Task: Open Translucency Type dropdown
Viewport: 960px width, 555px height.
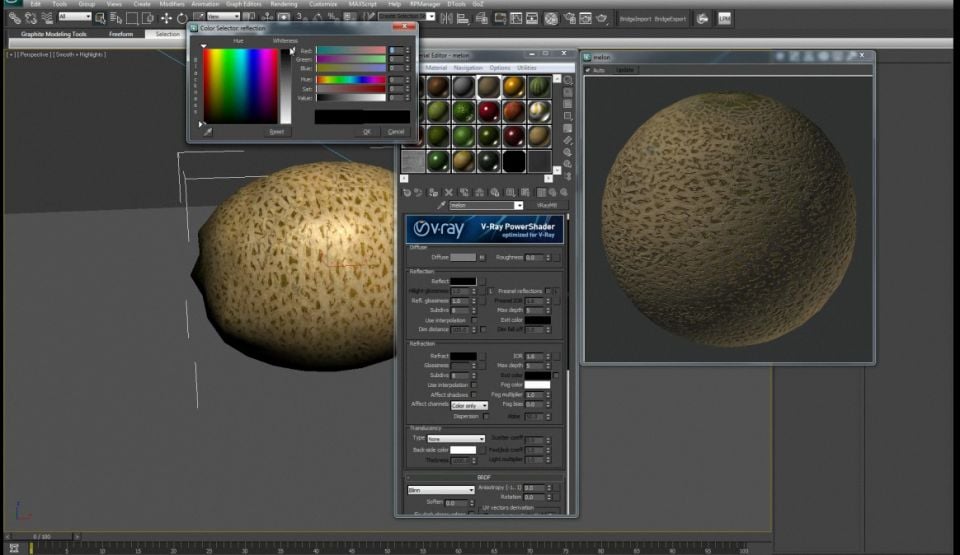Action: [456, 439]
